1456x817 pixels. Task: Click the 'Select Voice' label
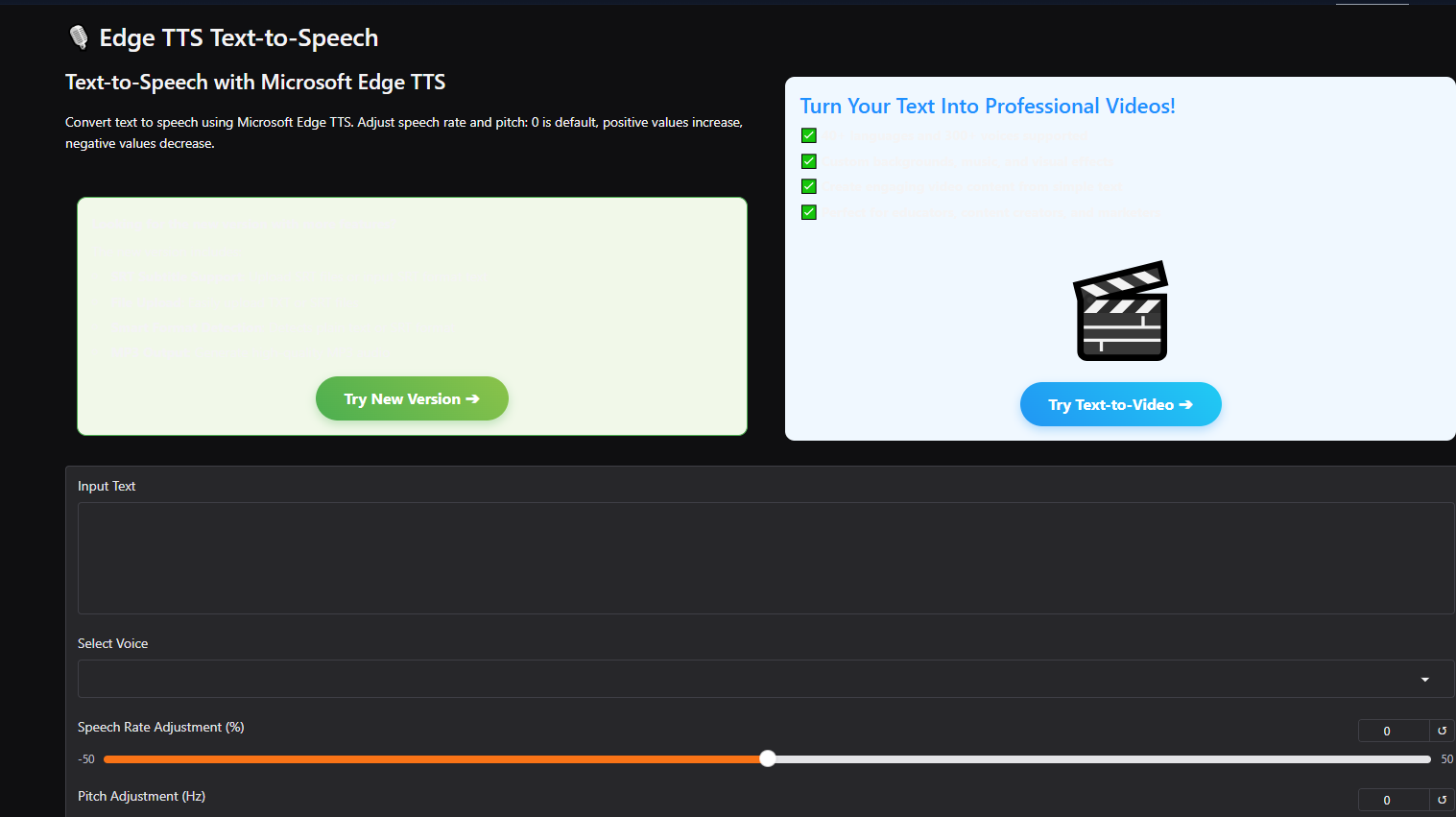(113, 643)
